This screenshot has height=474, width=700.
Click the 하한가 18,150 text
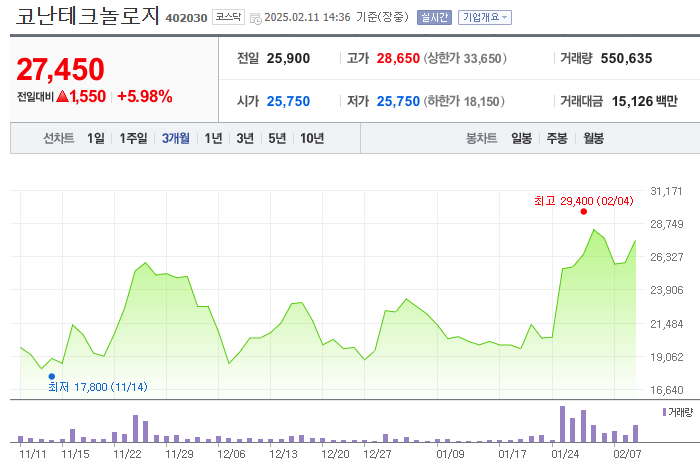point(464,101)
